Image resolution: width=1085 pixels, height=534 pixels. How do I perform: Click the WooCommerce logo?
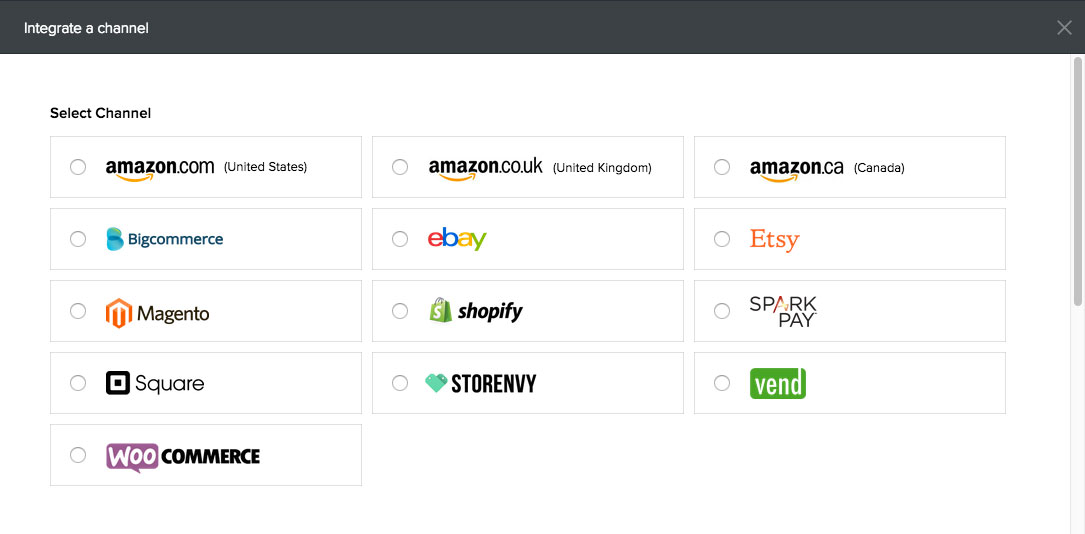[x=183, y=456]
